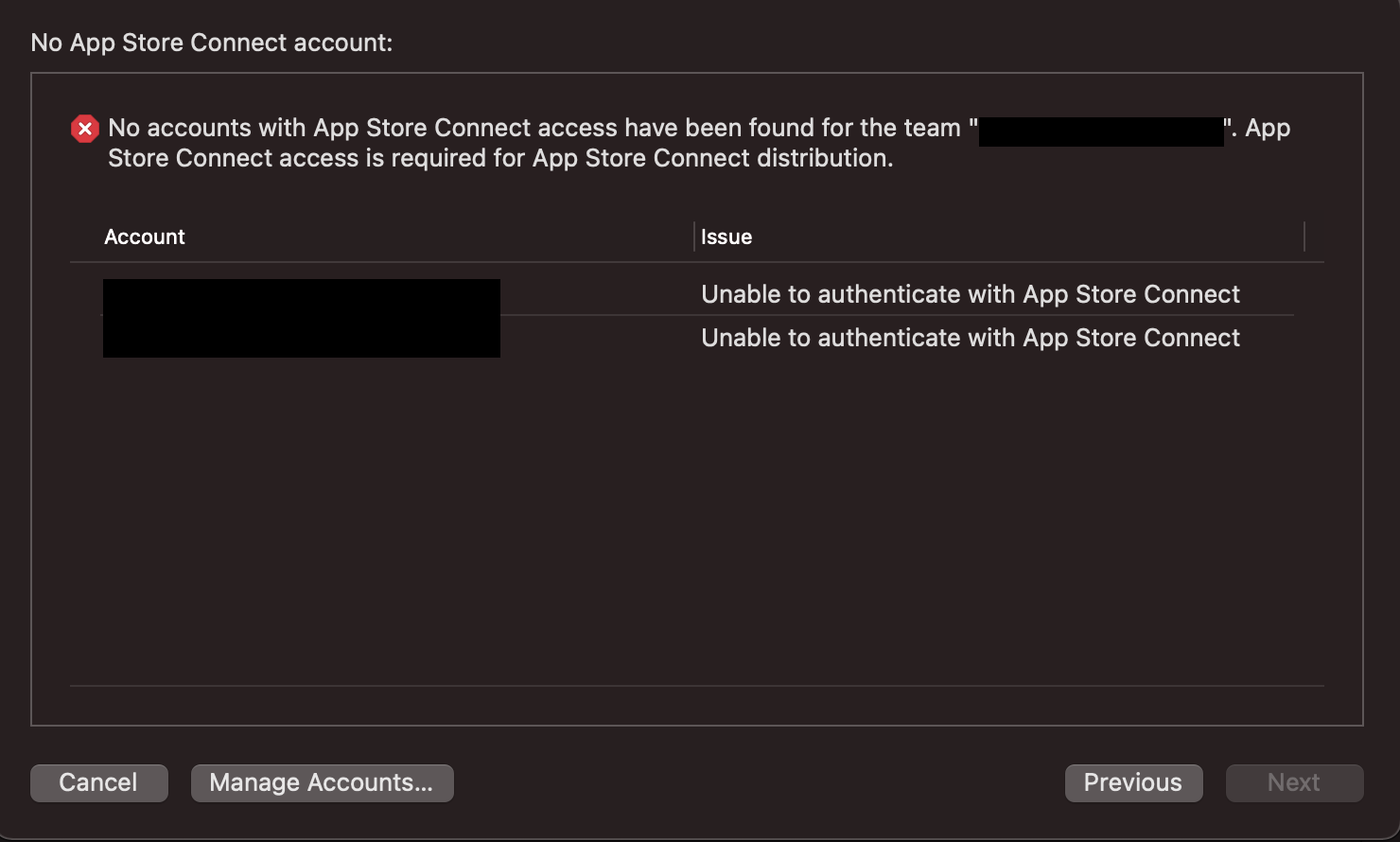Click the 'No App Store Connect account:' heading
The image size is (1400, 842).
pyautogui.click(x=212, y=43)
